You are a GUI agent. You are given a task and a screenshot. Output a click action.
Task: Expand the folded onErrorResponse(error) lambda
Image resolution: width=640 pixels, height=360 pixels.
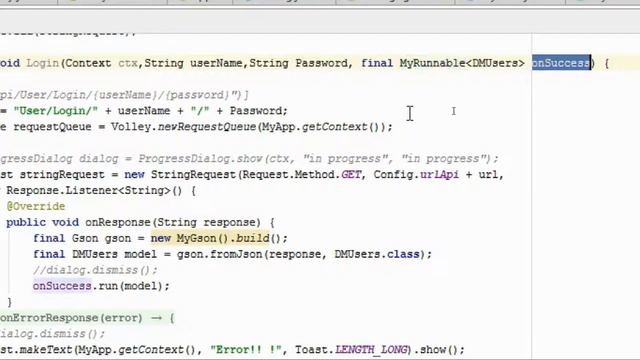coord(87,318)
